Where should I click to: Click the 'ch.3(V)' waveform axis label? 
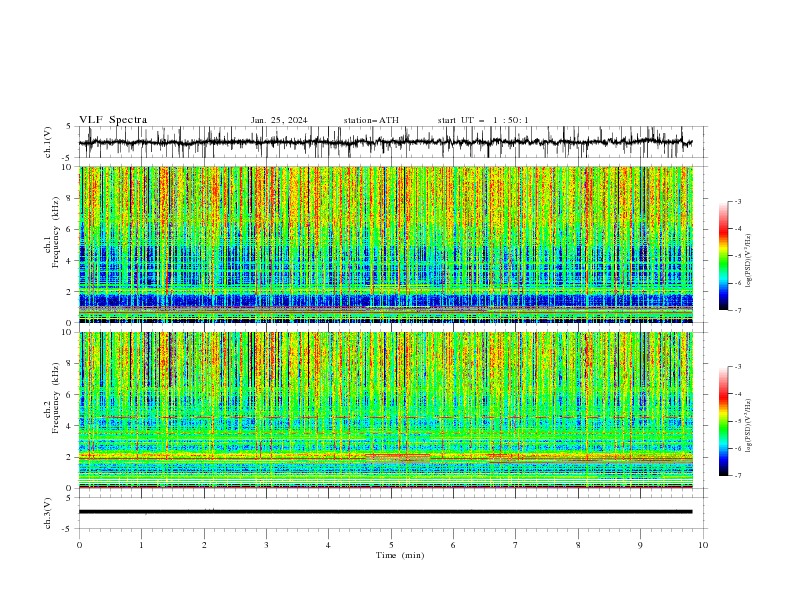coord(48,513)
